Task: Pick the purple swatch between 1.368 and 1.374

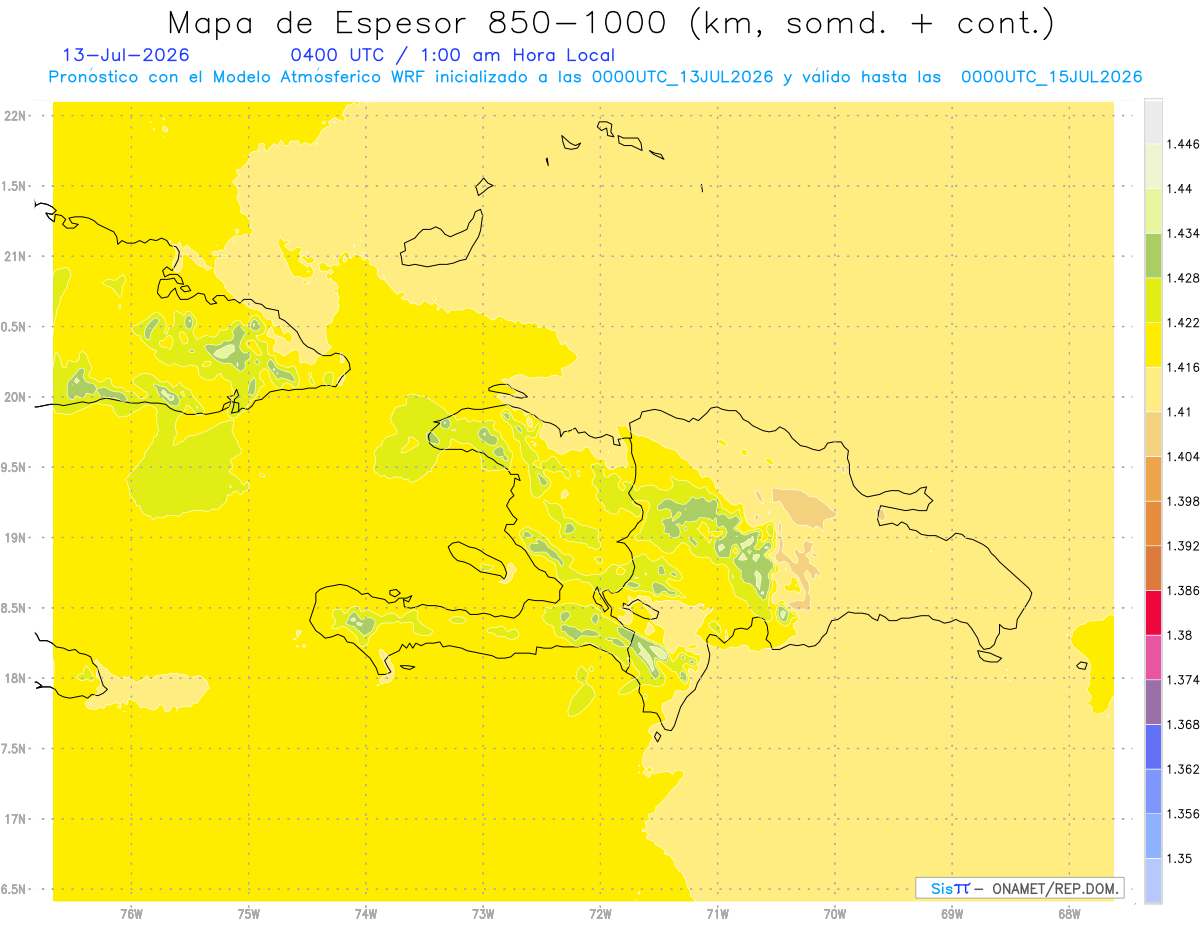Action: click(1153, 702)
